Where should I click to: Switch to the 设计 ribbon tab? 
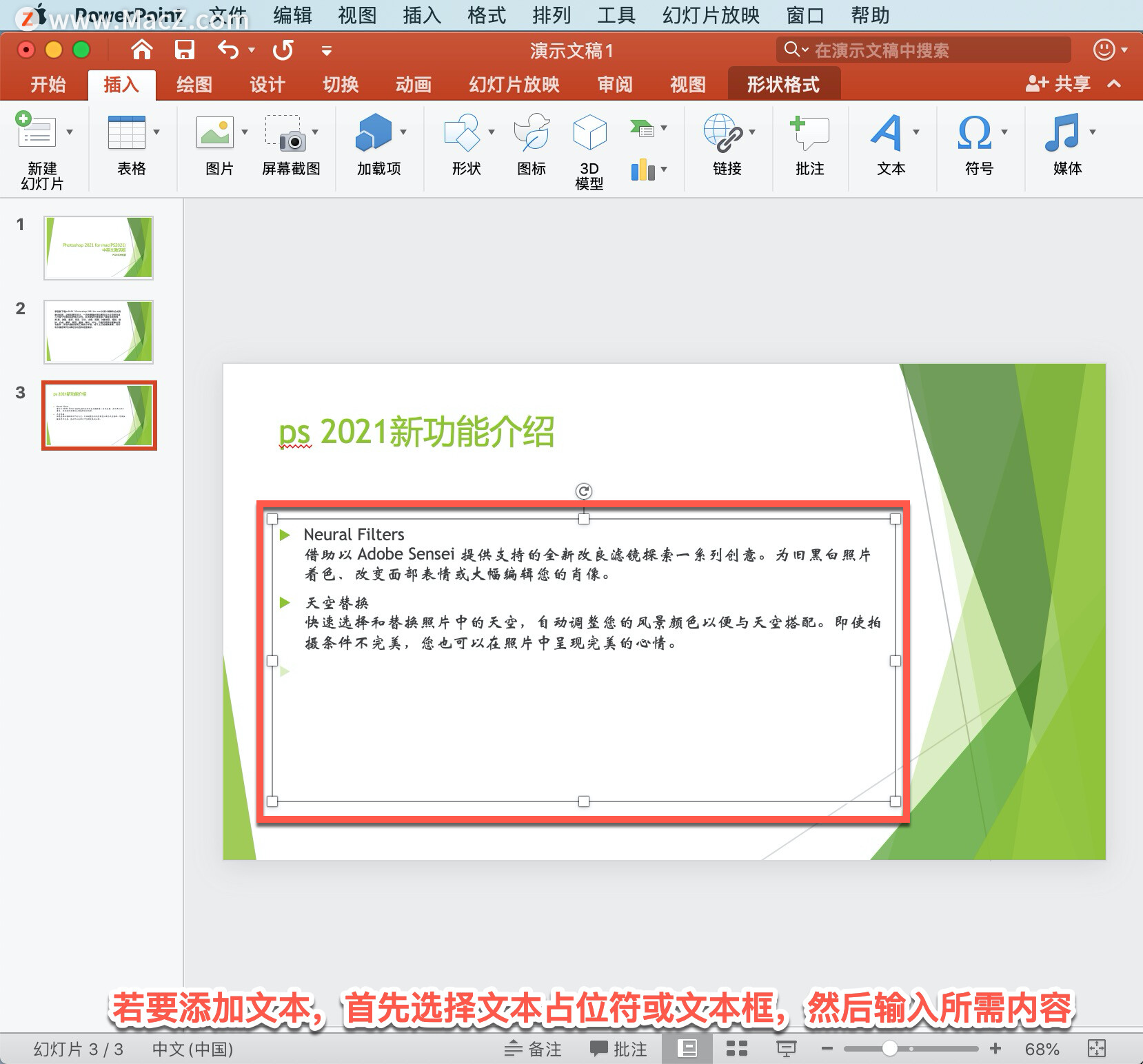(267, 85)
